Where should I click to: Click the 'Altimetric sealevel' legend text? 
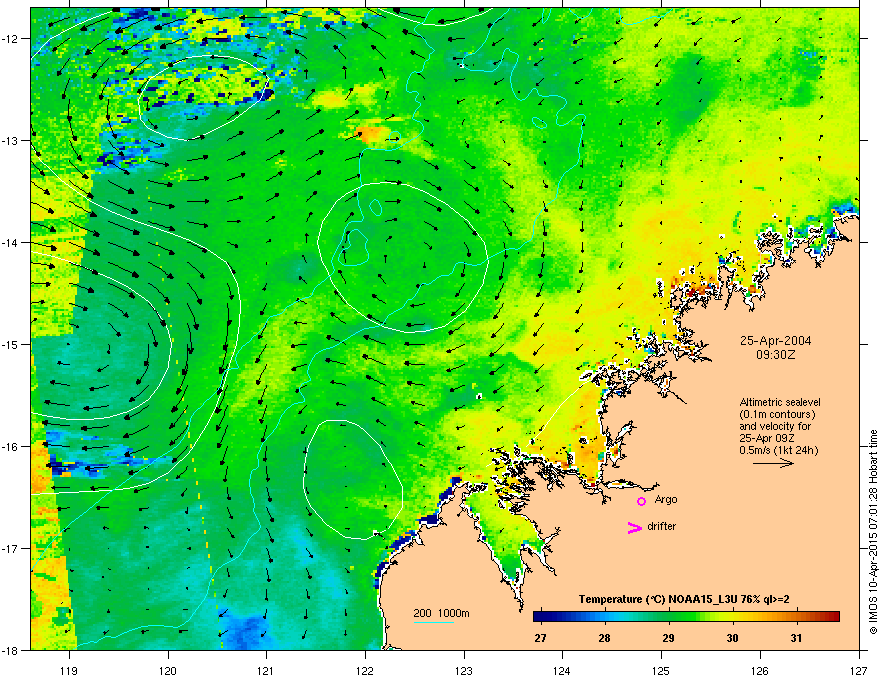(x=780, y=402)
